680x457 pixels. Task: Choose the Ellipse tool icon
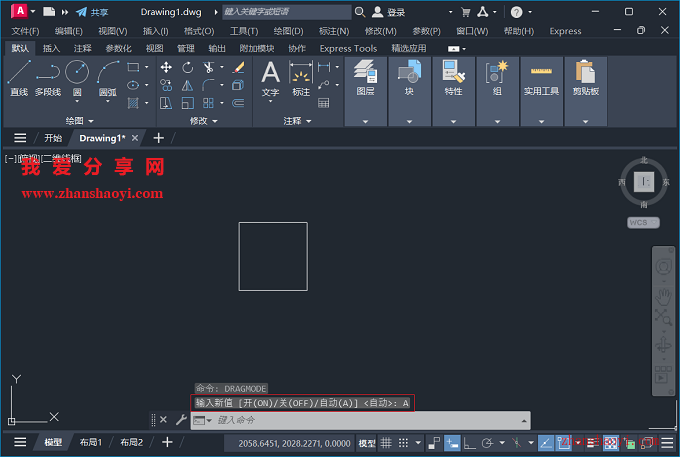click(133, 85)
